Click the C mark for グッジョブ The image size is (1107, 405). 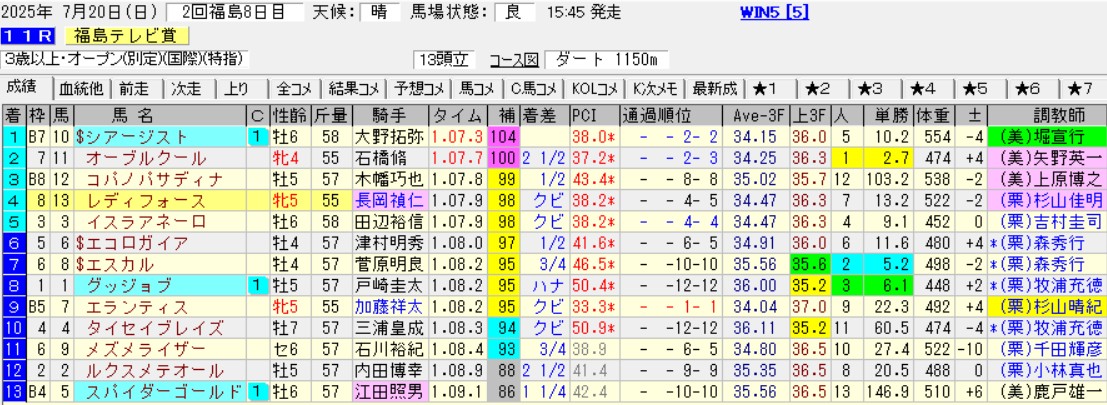pos(257,284)
